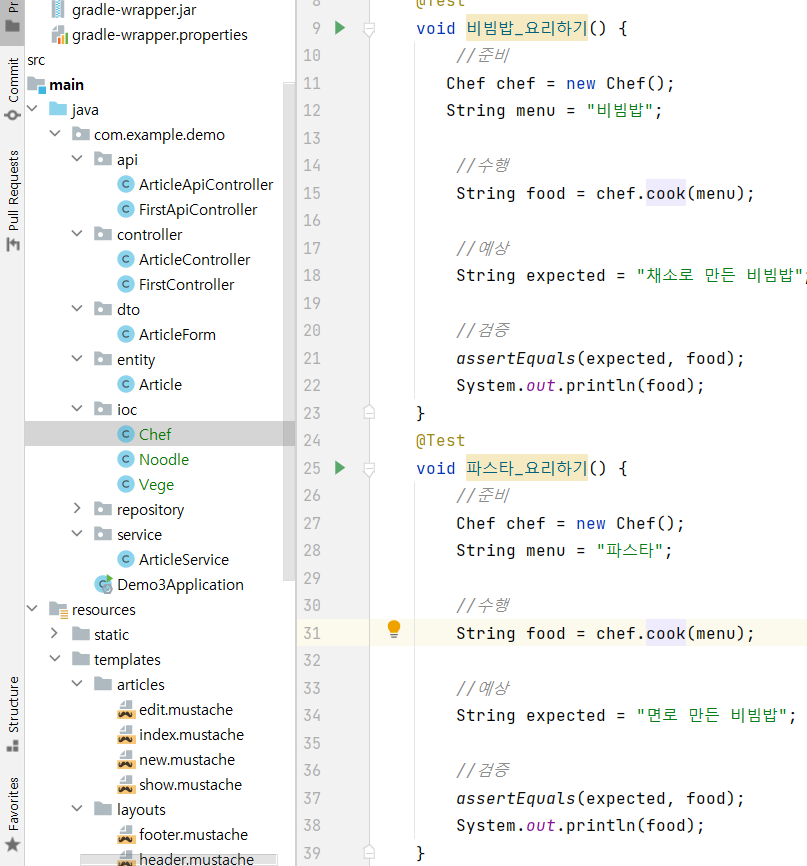Collapse the service package chevron
Viewport: 807px width, 866px height.
pos(77,534)
